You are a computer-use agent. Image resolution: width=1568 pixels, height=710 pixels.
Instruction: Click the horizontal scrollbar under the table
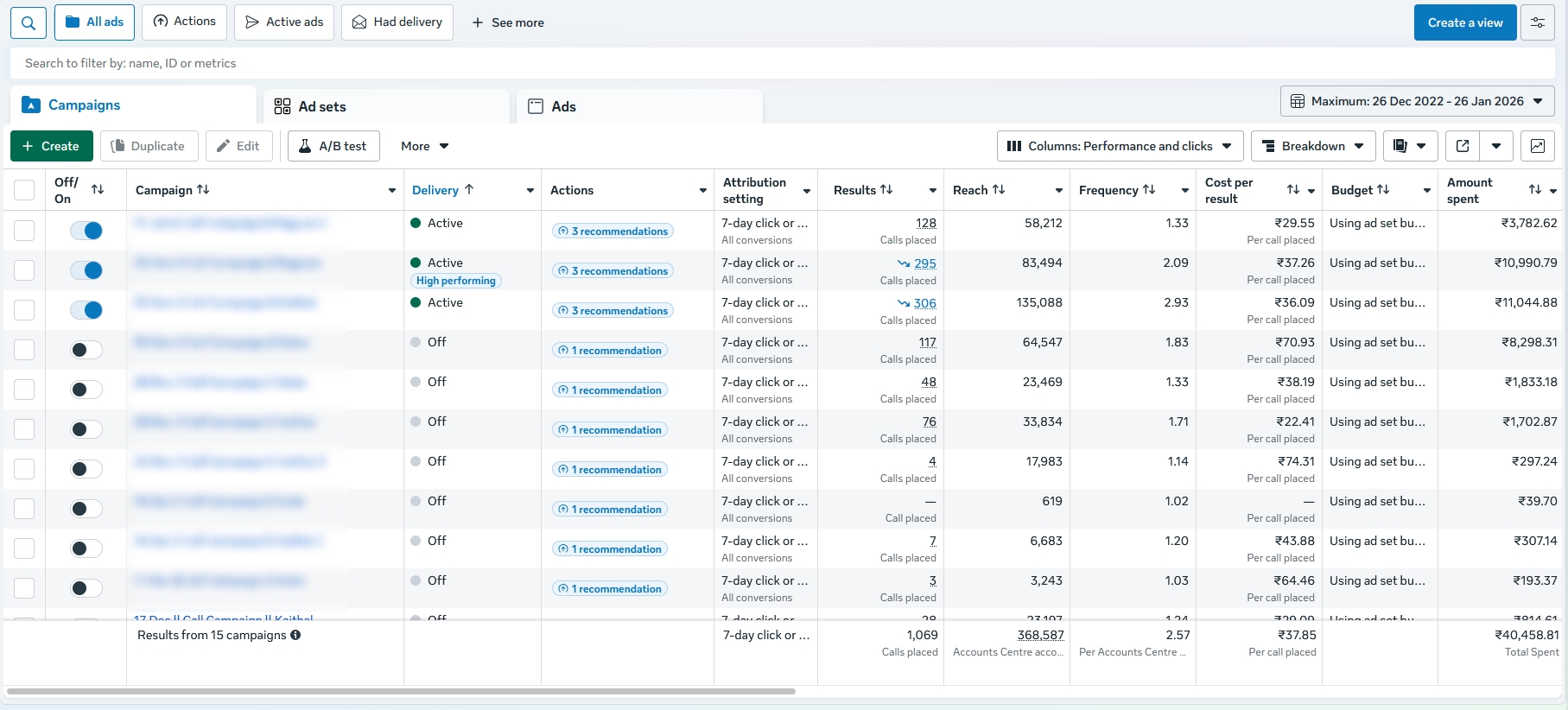401,691
